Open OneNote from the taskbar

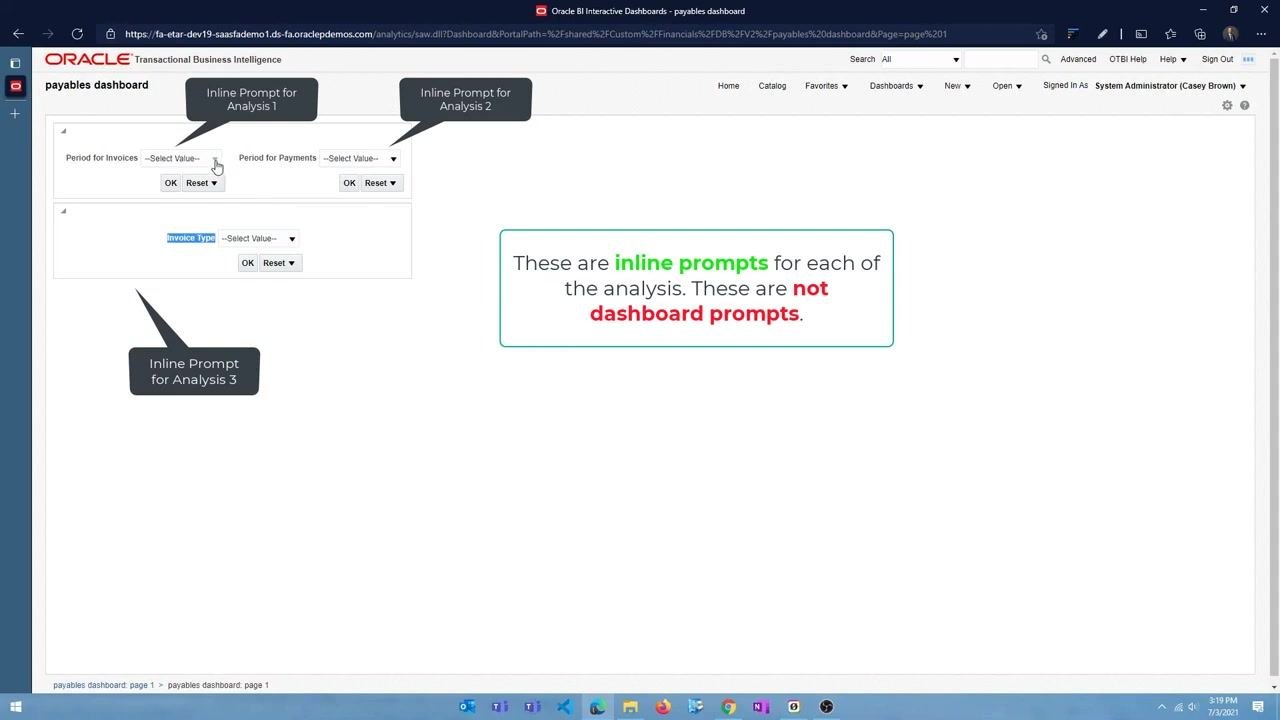761,707
